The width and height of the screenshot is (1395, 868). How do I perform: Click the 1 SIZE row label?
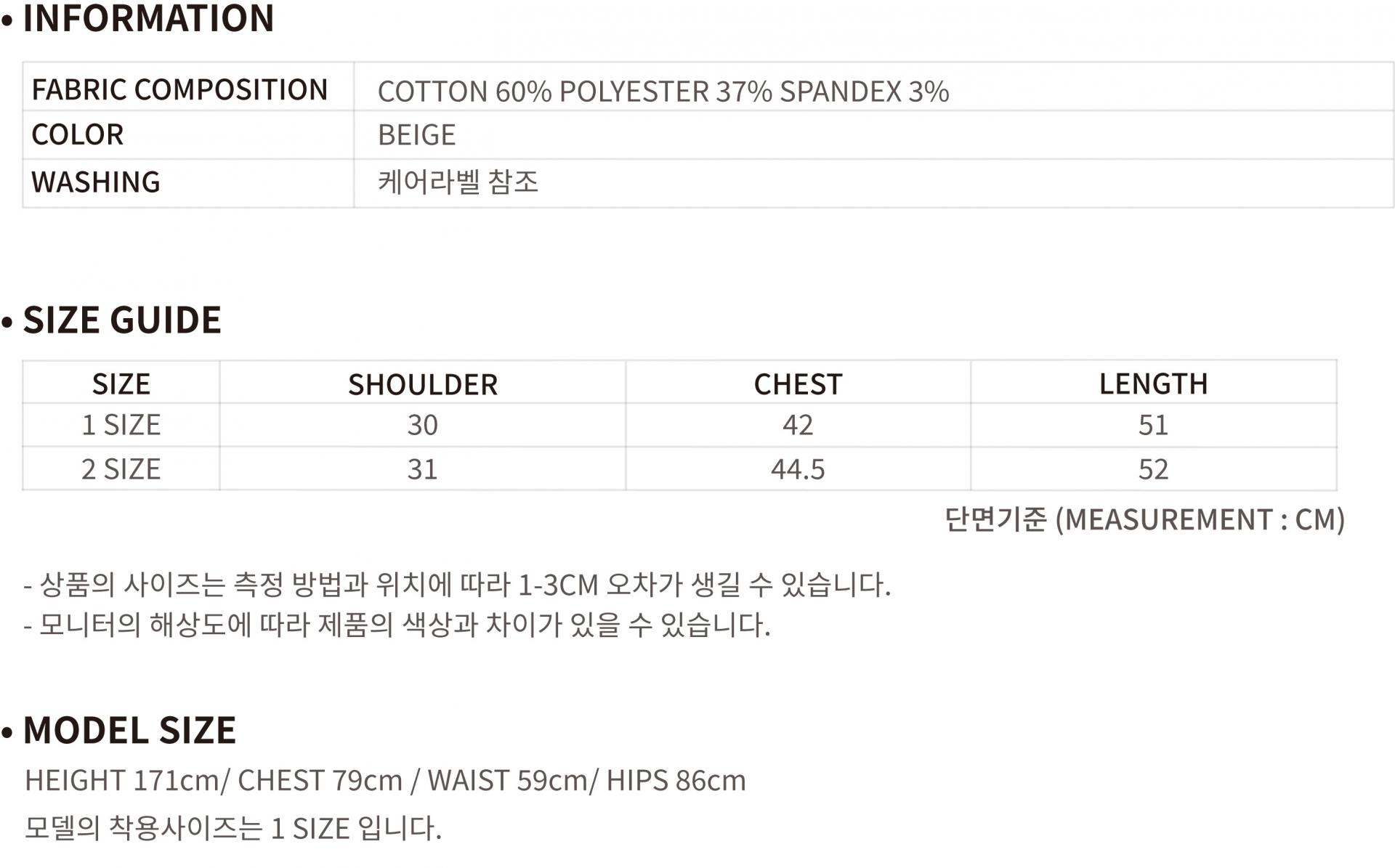(x=121, y=425)
